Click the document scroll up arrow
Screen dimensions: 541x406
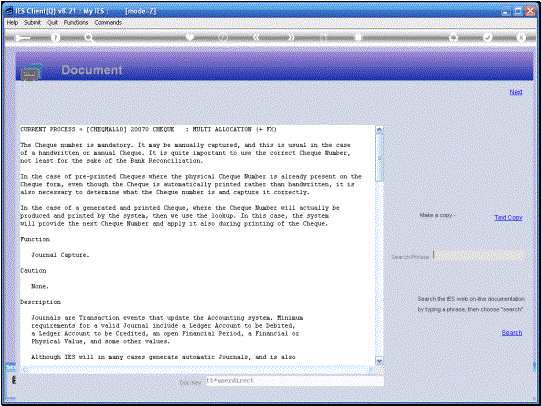[x=379, y=130]
